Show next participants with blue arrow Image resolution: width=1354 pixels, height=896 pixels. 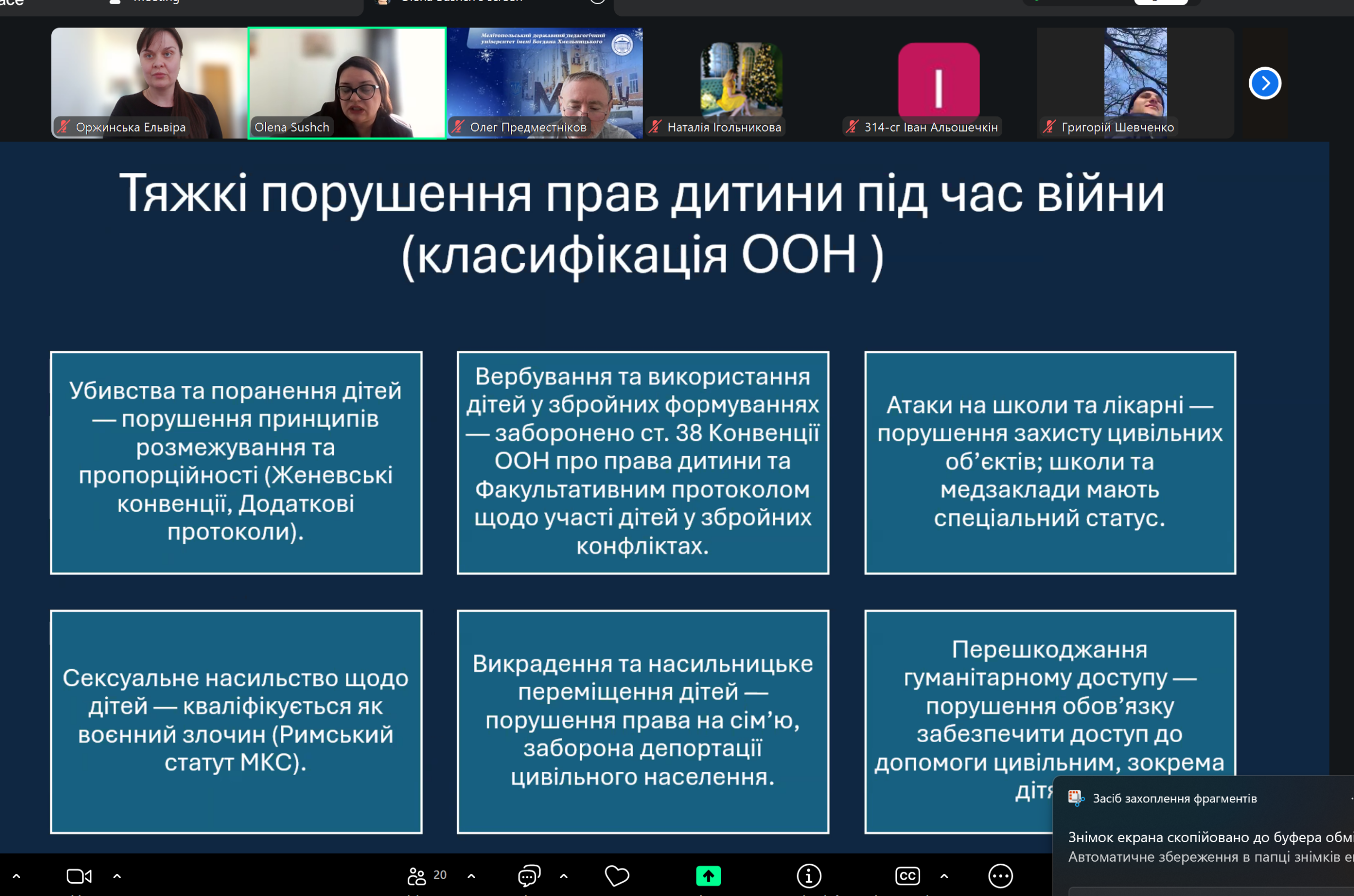pos(1264,84)
